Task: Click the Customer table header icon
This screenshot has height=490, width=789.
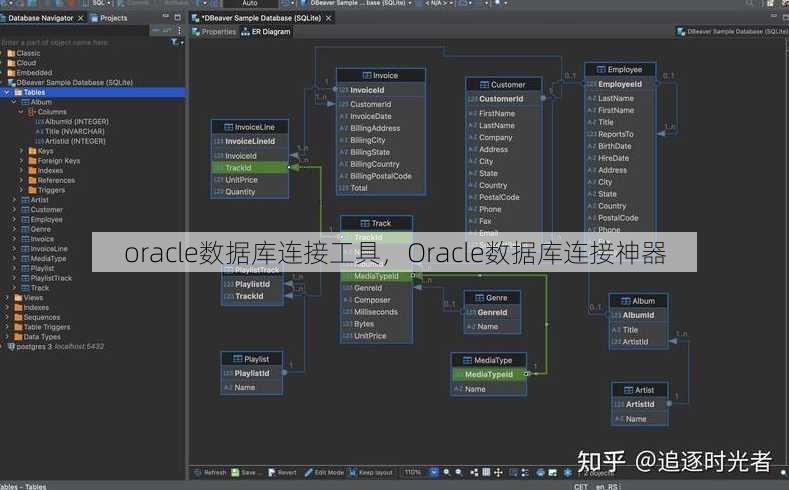Action: coord(485,85)
